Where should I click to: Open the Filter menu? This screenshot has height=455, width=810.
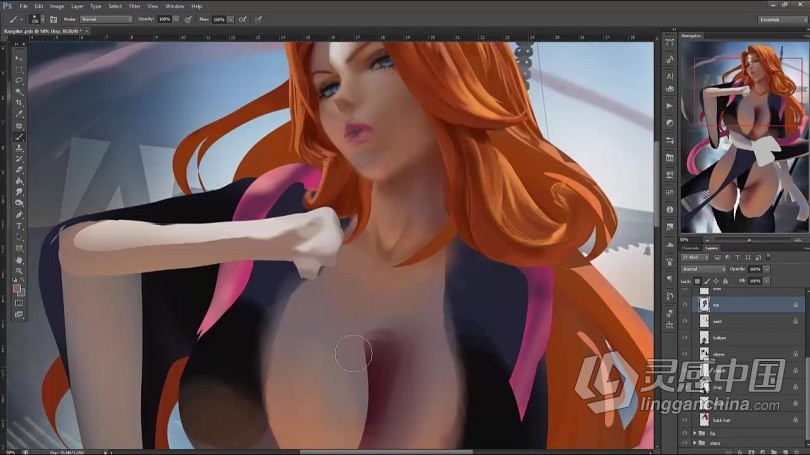[135, 6]
